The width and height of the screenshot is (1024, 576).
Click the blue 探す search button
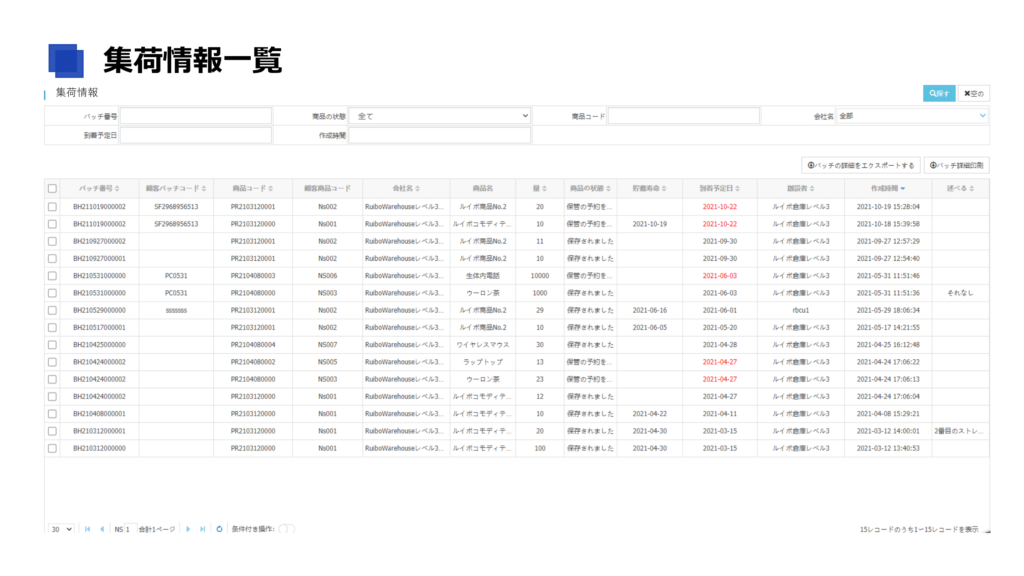point(938,93)
